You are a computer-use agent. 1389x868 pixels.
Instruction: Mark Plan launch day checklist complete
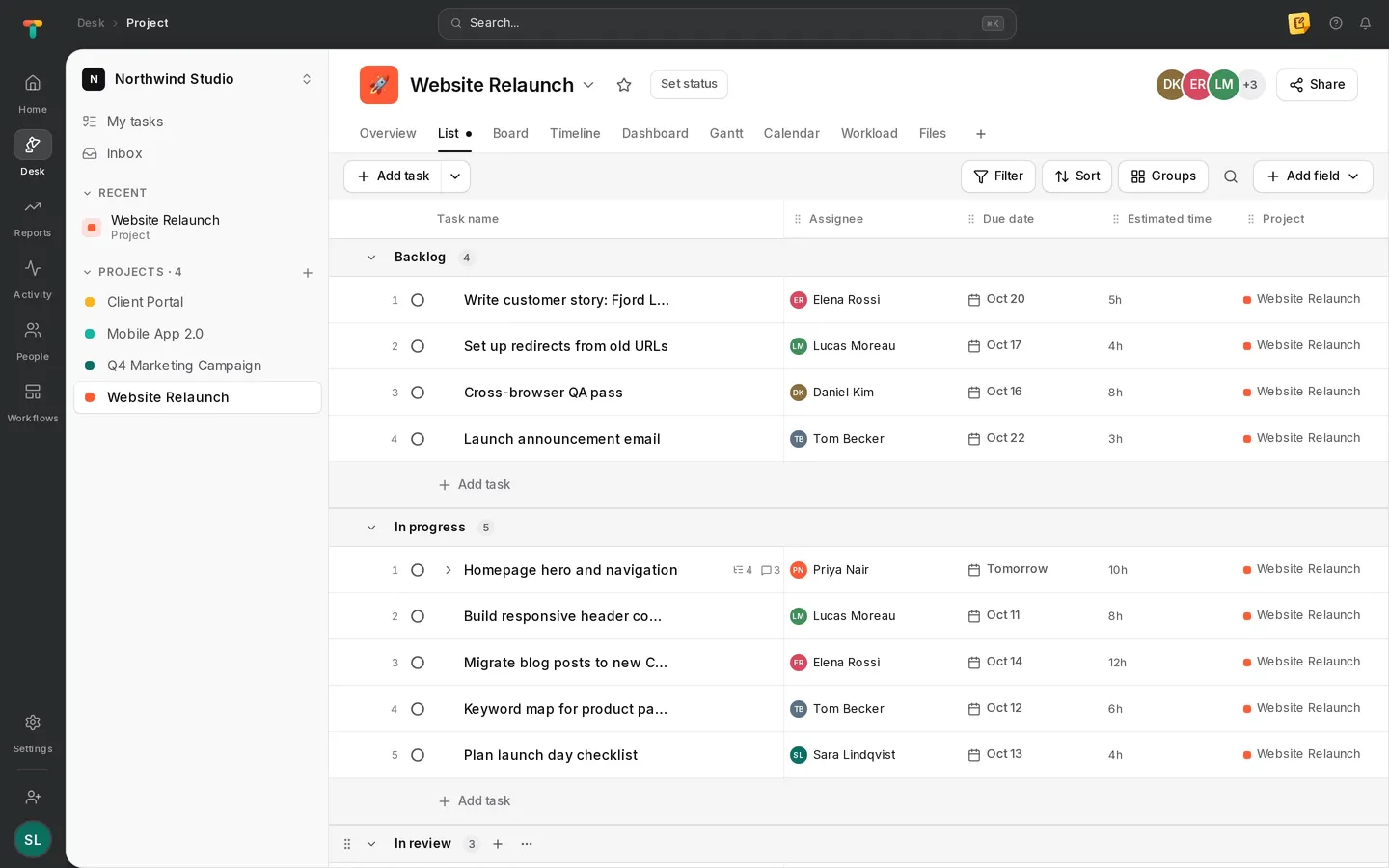tap(418, 755)
